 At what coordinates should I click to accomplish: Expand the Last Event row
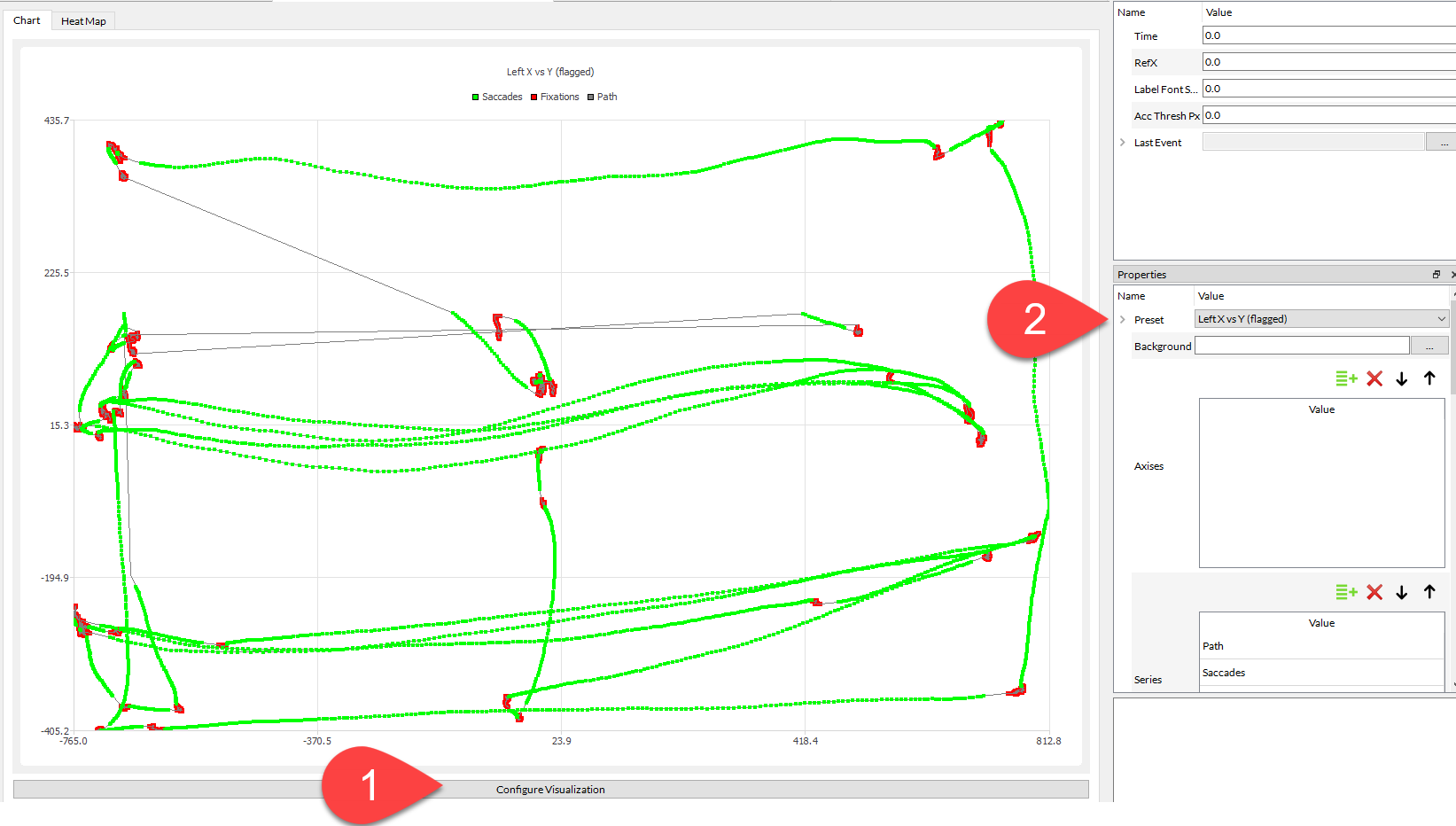click(x=1123, y=143)
